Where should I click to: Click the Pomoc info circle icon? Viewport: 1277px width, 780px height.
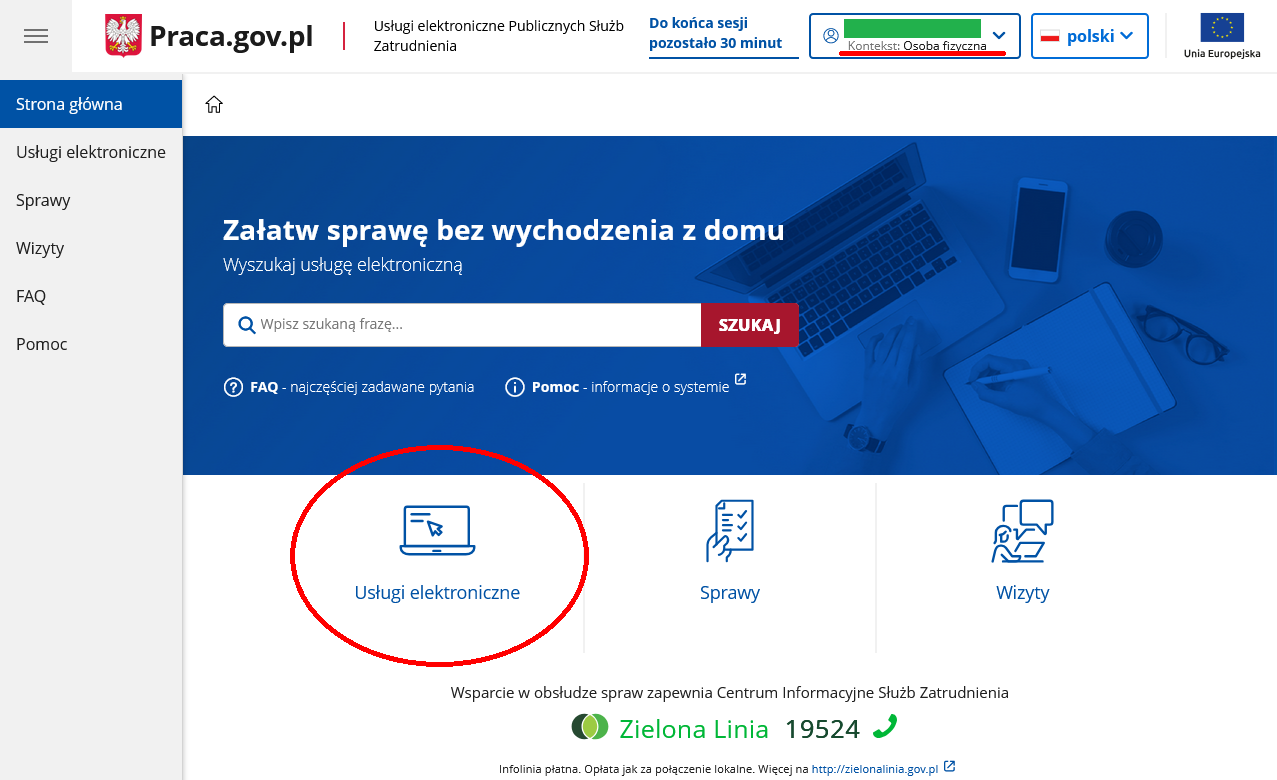515,387
